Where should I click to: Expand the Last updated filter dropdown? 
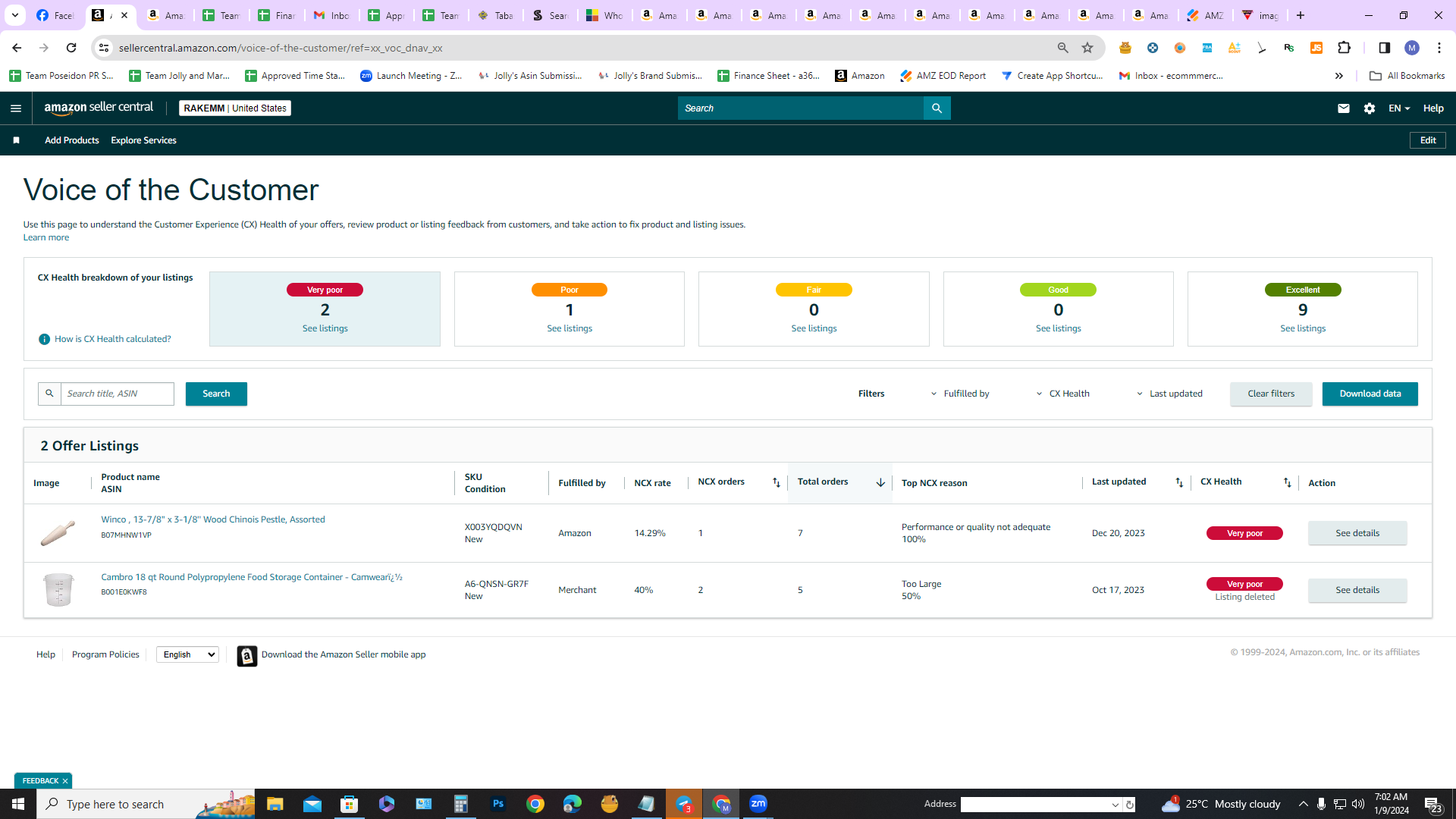1169,394
